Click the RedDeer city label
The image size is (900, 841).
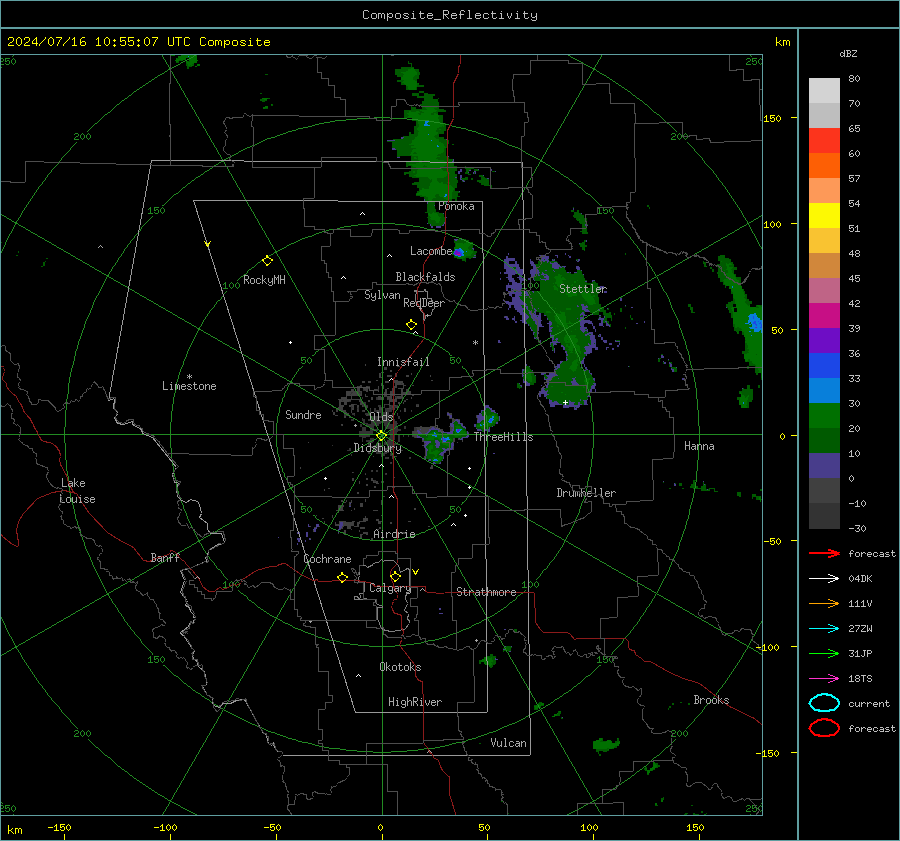point(424,303)
